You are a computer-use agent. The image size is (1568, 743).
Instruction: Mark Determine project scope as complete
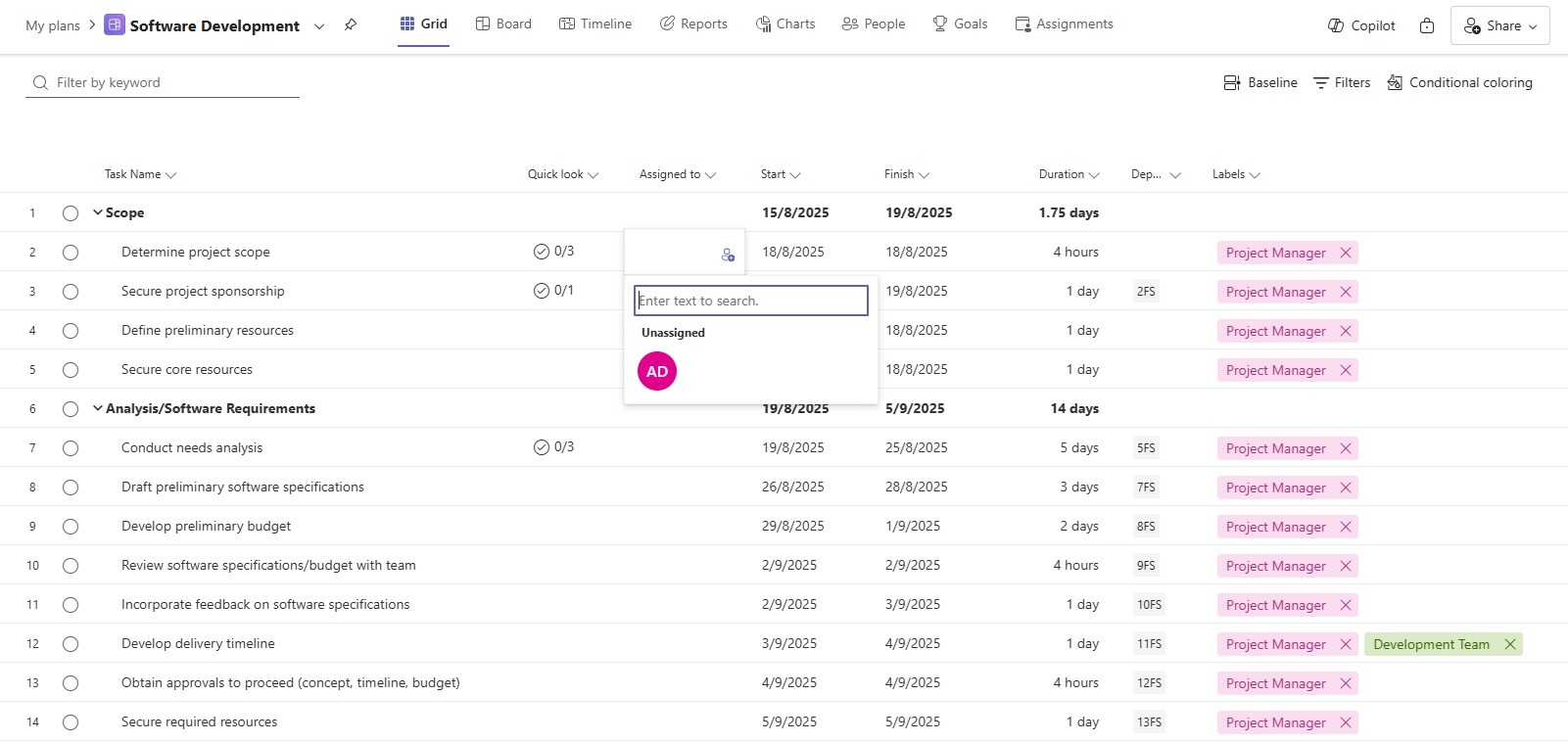point(71,253)
